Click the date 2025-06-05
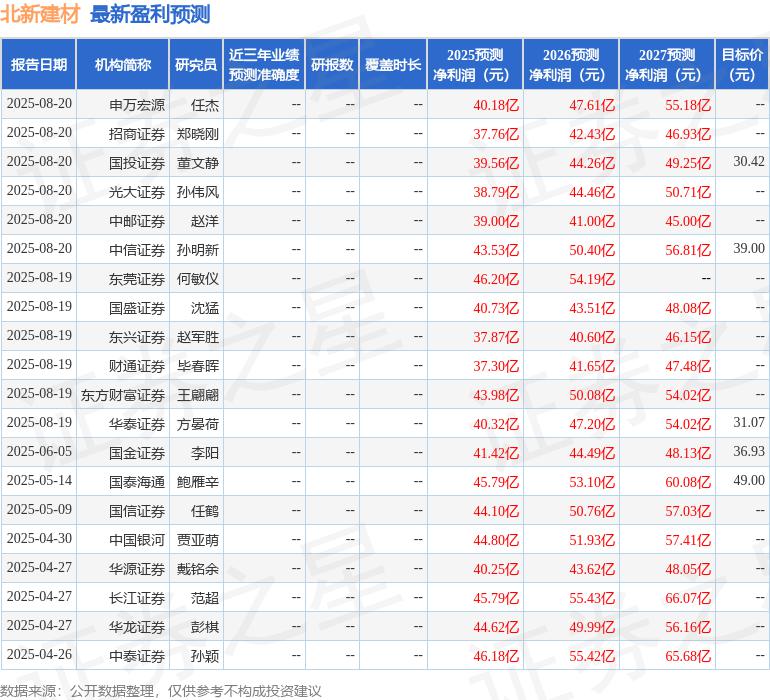770x700 pixels. pos(39,451)
